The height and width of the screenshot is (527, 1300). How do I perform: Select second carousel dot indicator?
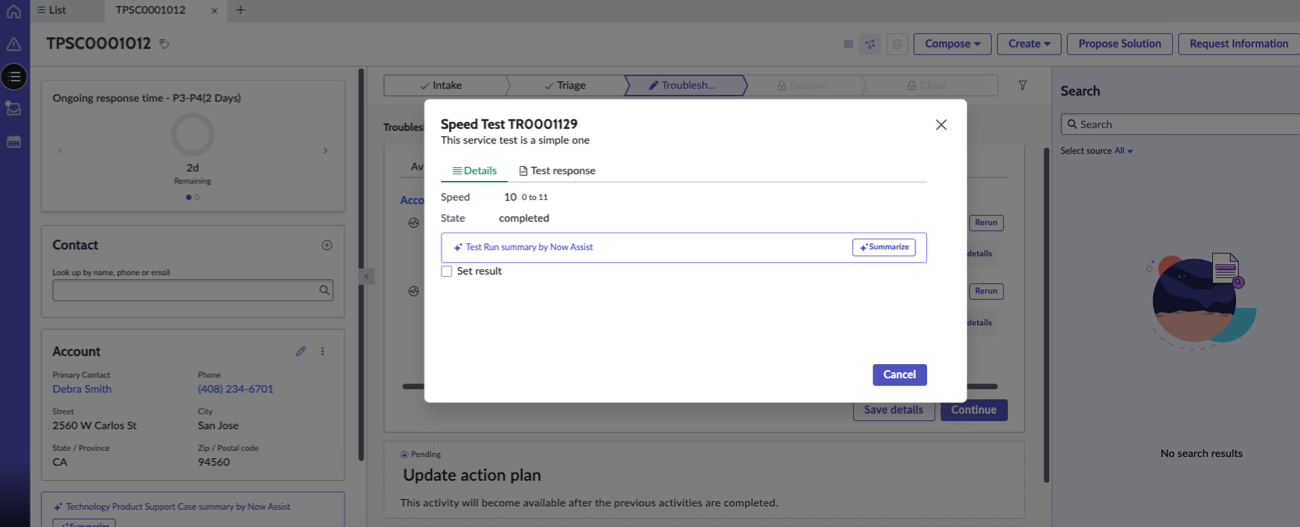pyautogui.click(x=197, y=197)
